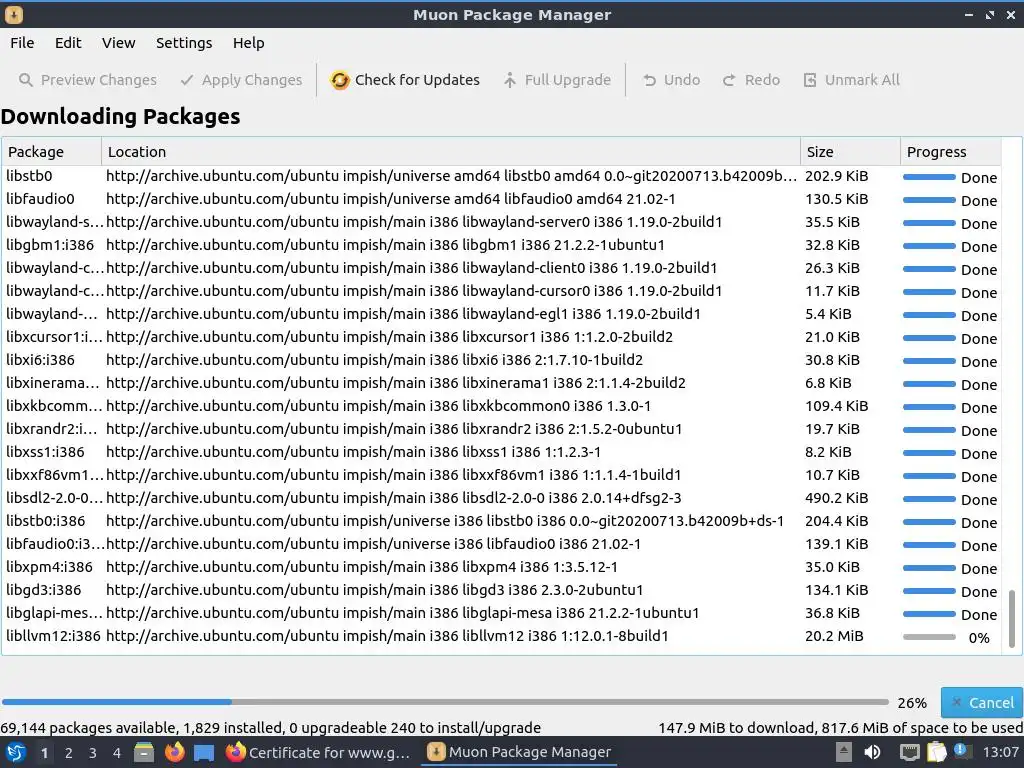The image size is (1024, 768).
Task: Open the Help menu
Action: [x=248, y=43]
